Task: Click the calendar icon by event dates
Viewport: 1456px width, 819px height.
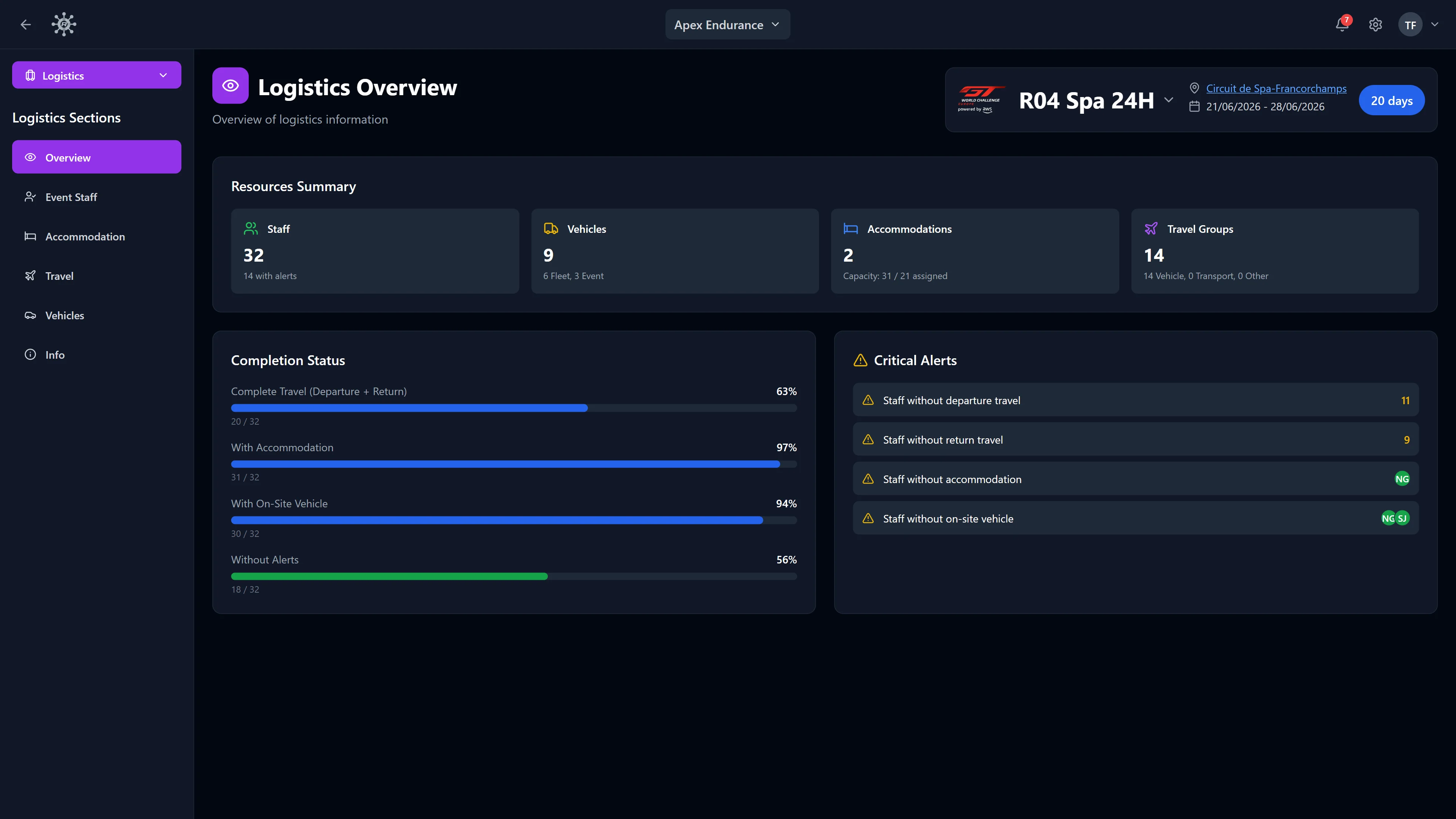Action: (x=1194, y=106)
